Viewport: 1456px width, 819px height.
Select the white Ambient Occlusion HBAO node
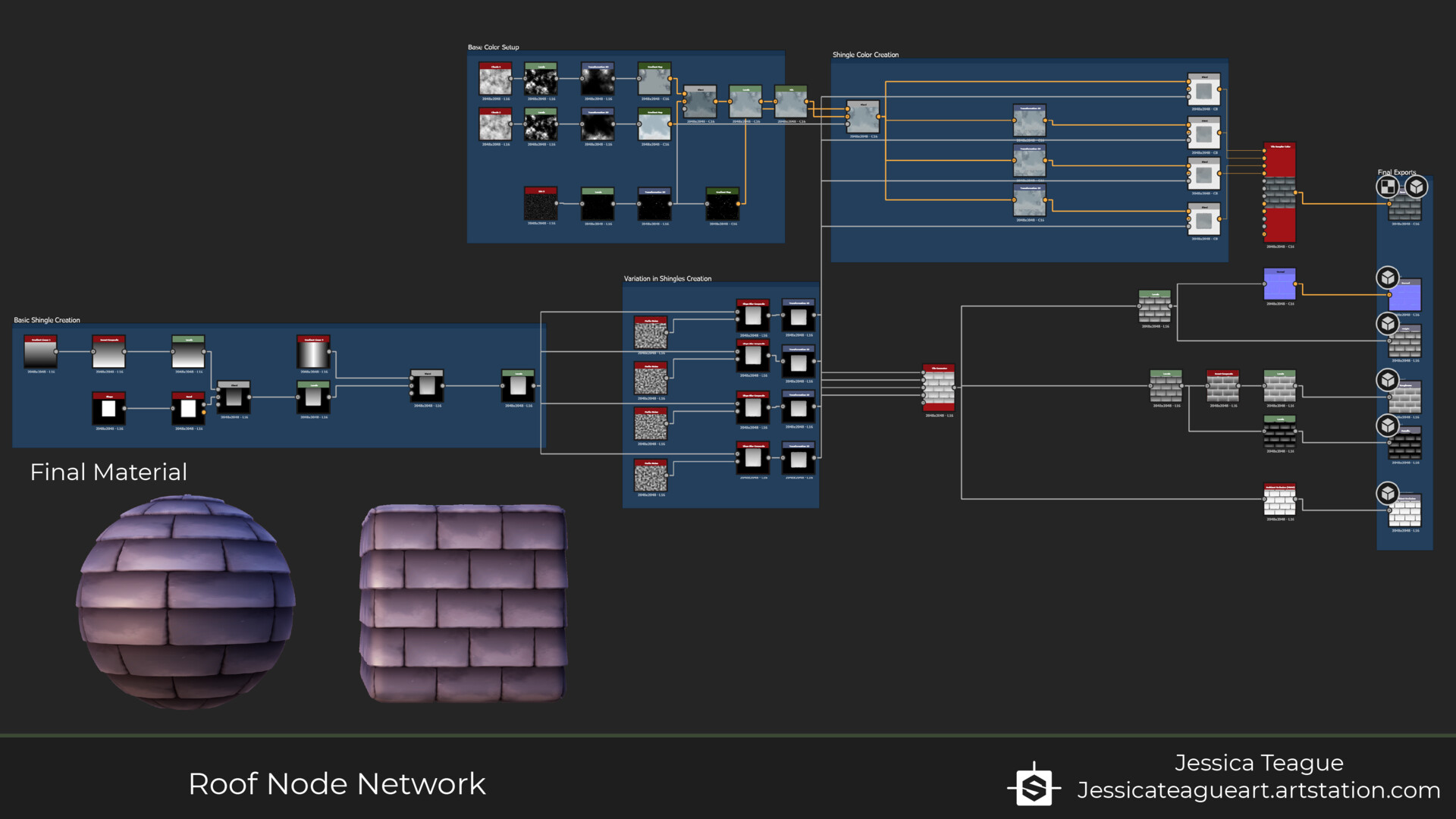coord(1279,500)
